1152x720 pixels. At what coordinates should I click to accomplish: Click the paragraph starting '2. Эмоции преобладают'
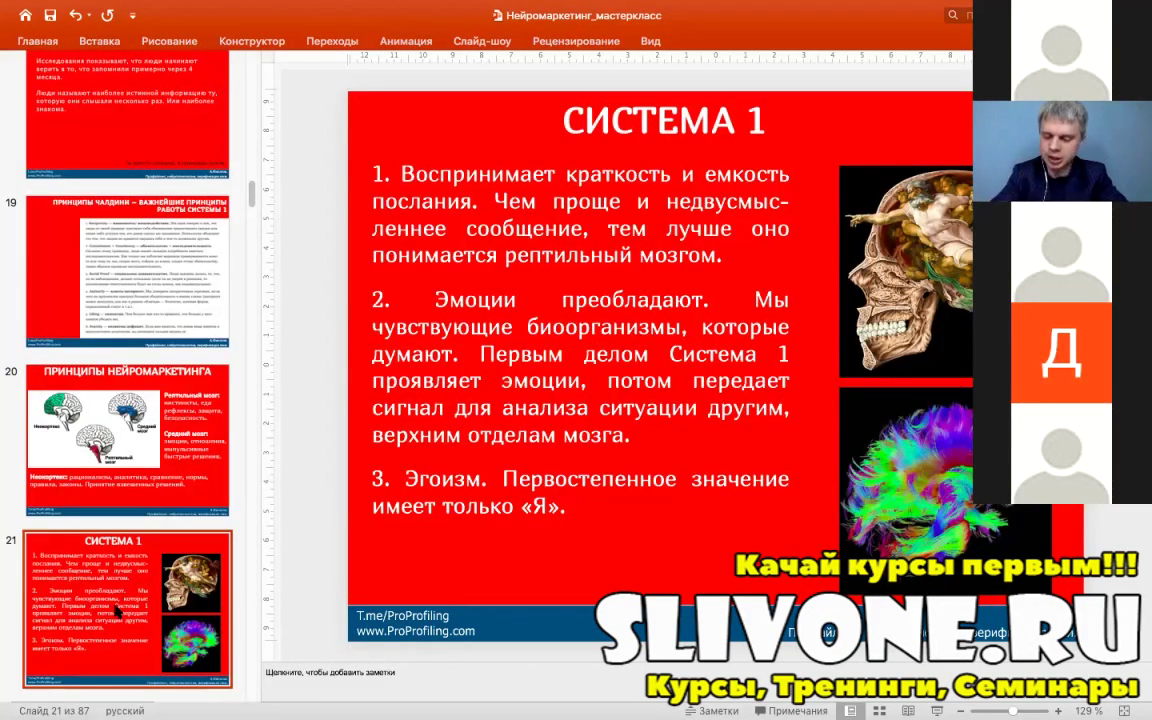pyautogui.click(x=580, y=367)
